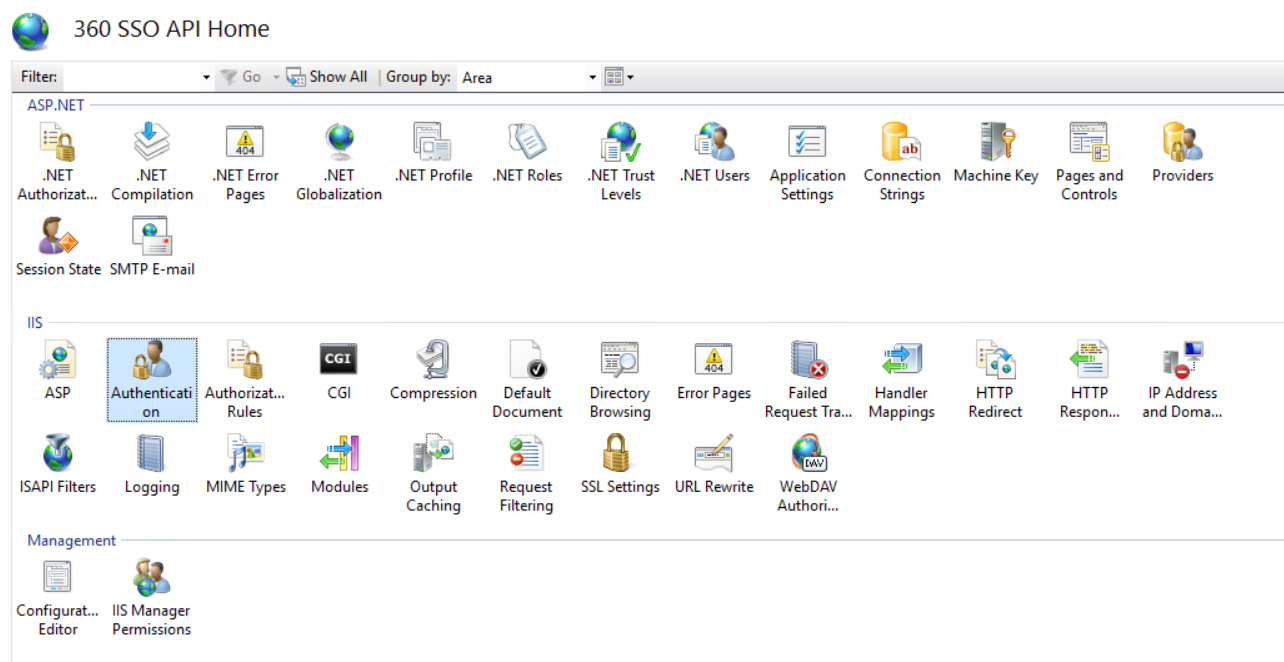Image resolution: width=1284 pixels, height=662 pixels.
Task: Collapse the IIS group header
Action: (x=35, y=322)
